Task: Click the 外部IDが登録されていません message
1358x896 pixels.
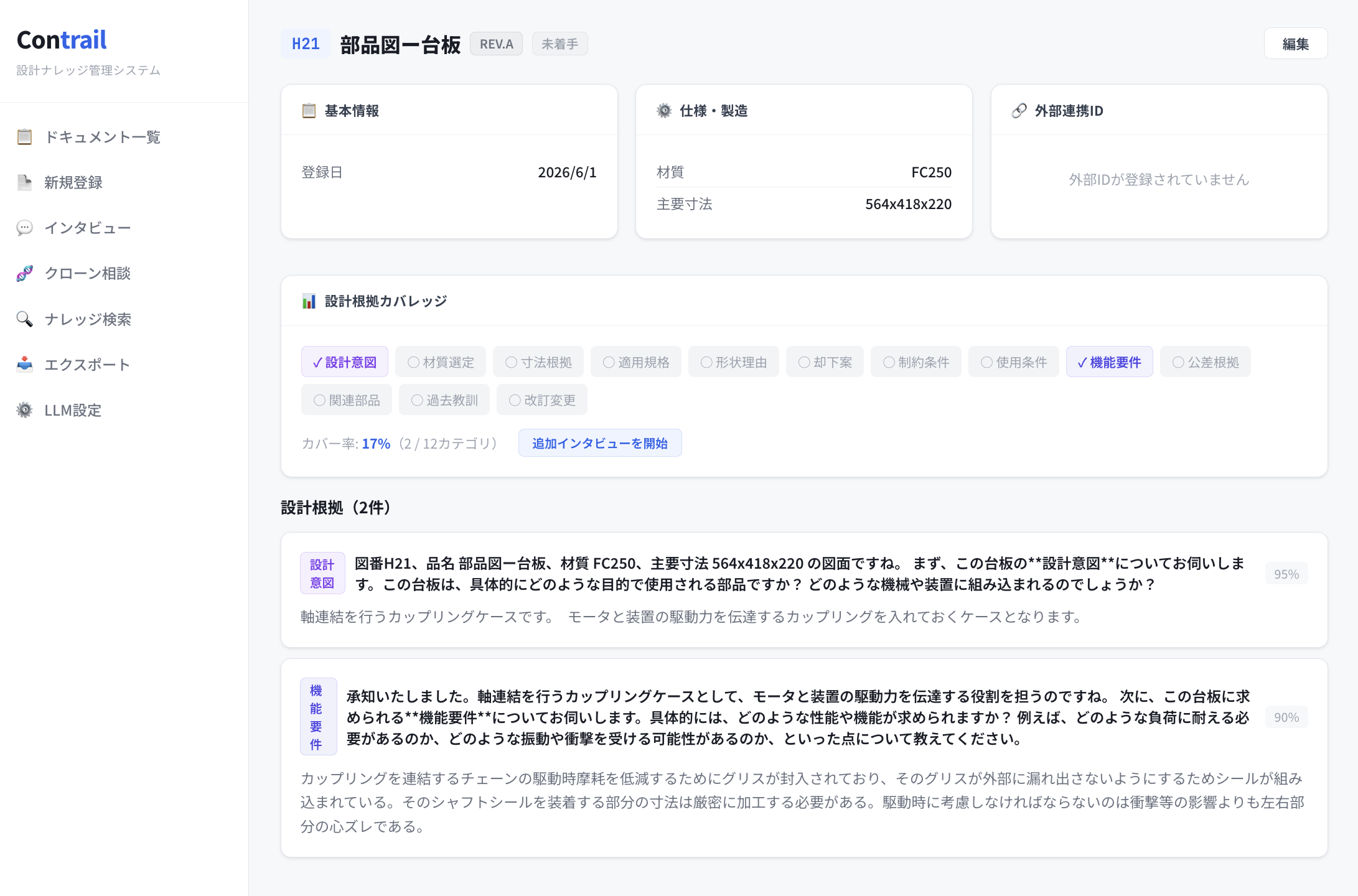Action: click(1159, 180)
